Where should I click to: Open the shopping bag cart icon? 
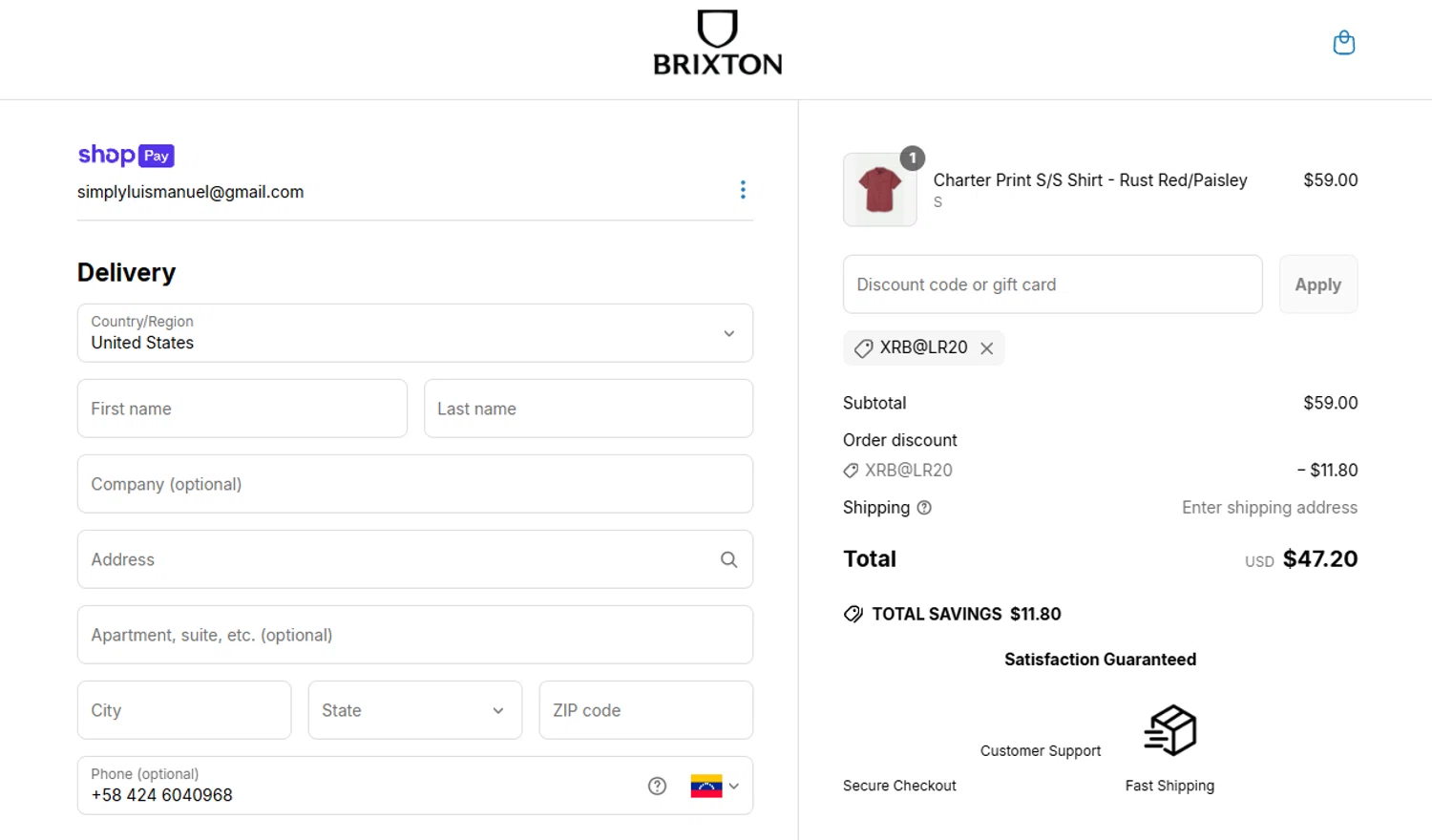(1343, 43)
